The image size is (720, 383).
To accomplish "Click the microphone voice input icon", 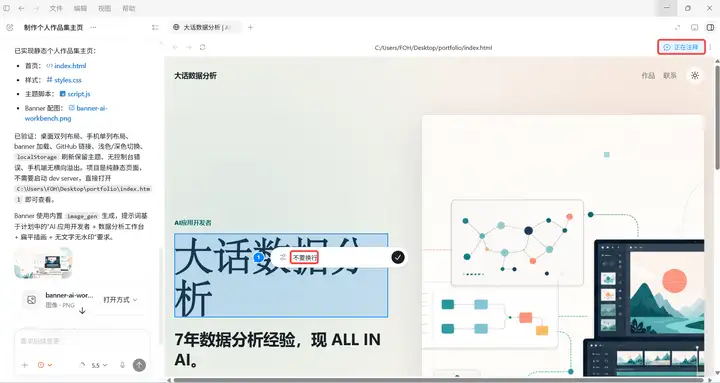I will (x=122, y=365).
